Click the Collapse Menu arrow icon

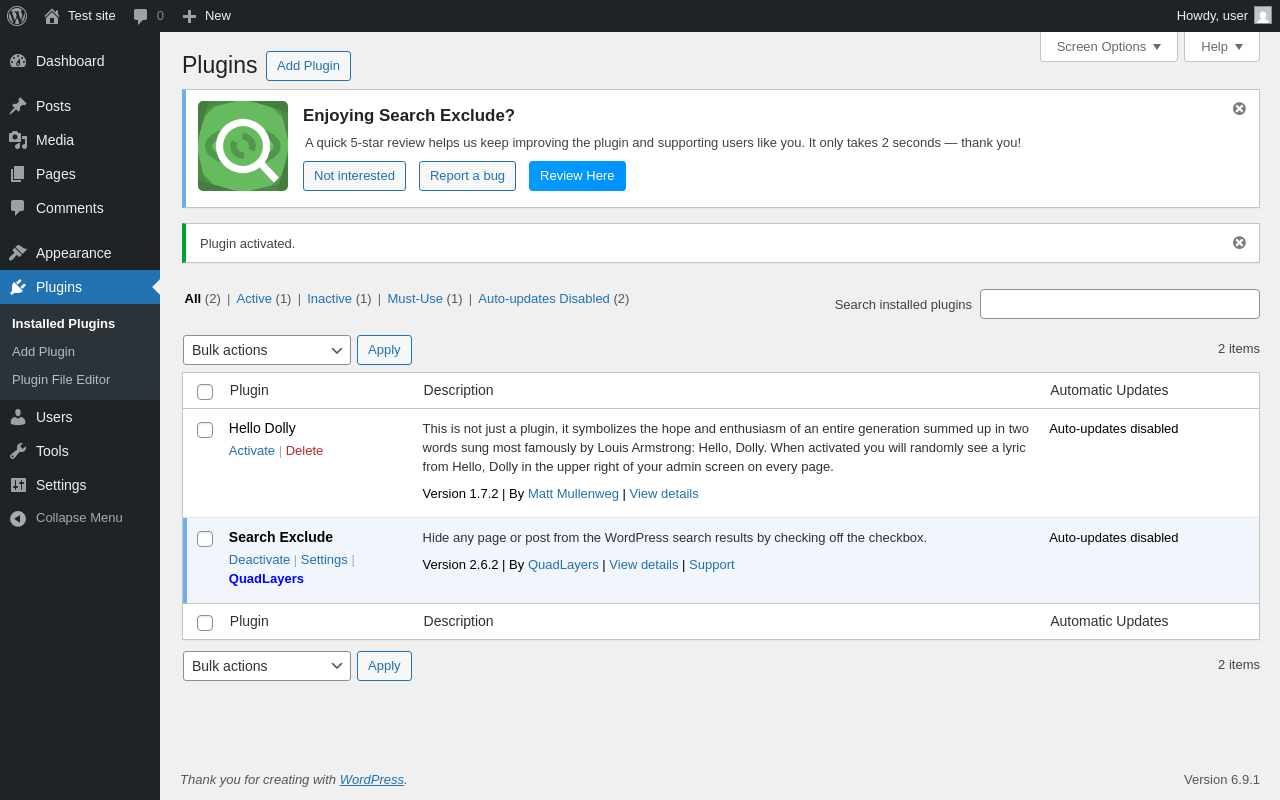click(18, 518)
